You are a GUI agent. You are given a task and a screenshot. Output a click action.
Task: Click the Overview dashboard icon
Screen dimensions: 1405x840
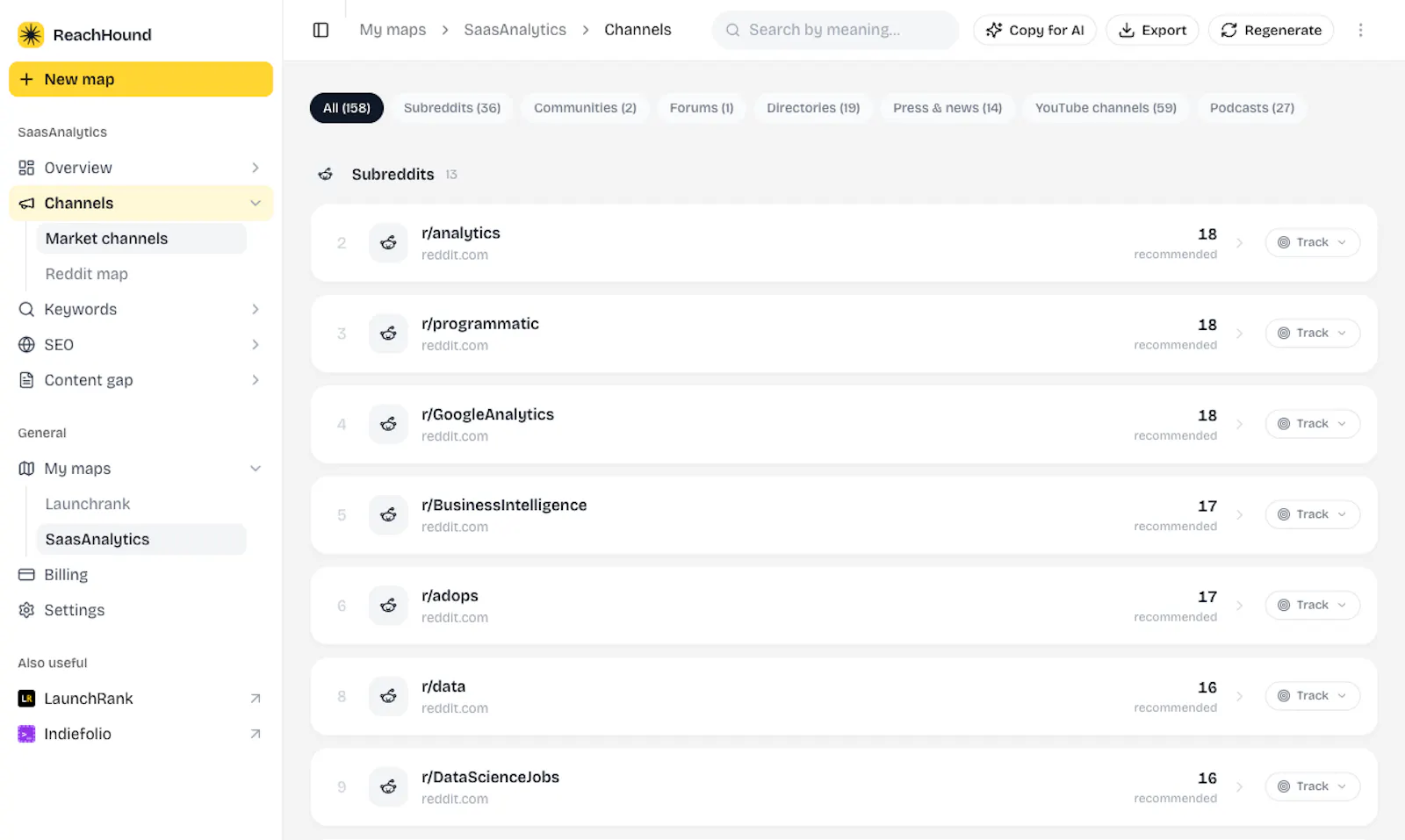[26, 168]
